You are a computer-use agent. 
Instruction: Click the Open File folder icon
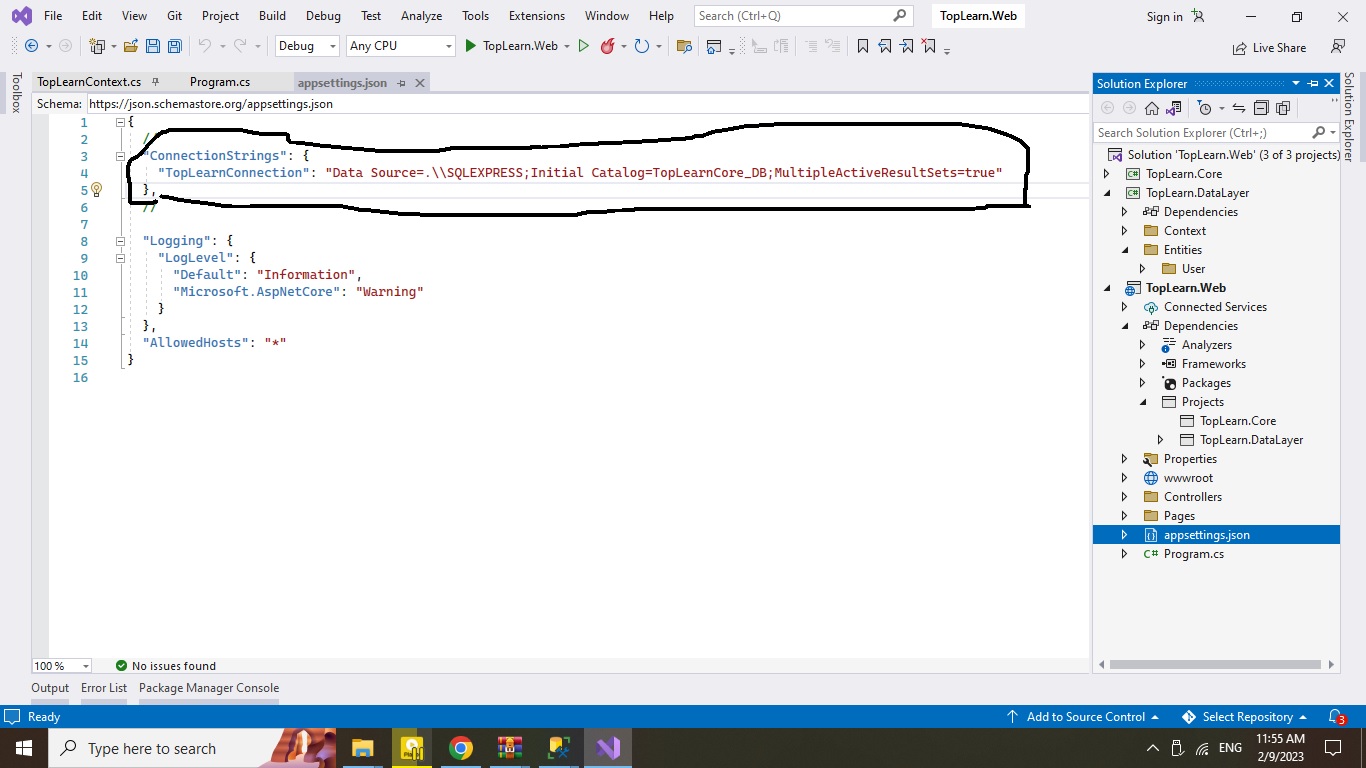click(x=131, y=46)
